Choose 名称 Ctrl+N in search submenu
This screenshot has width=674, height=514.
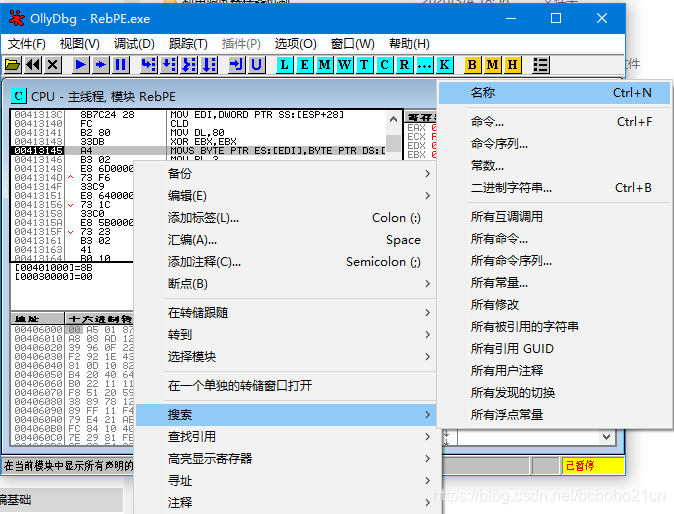tap(555, 93)
